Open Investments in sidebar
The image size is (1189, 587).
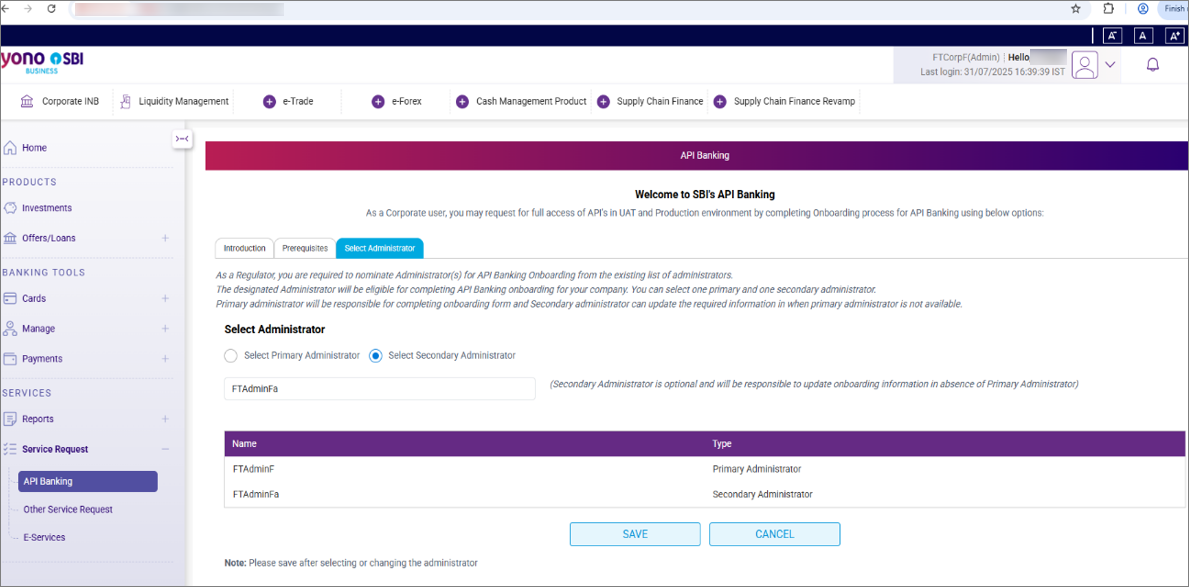tap(47, 208)
